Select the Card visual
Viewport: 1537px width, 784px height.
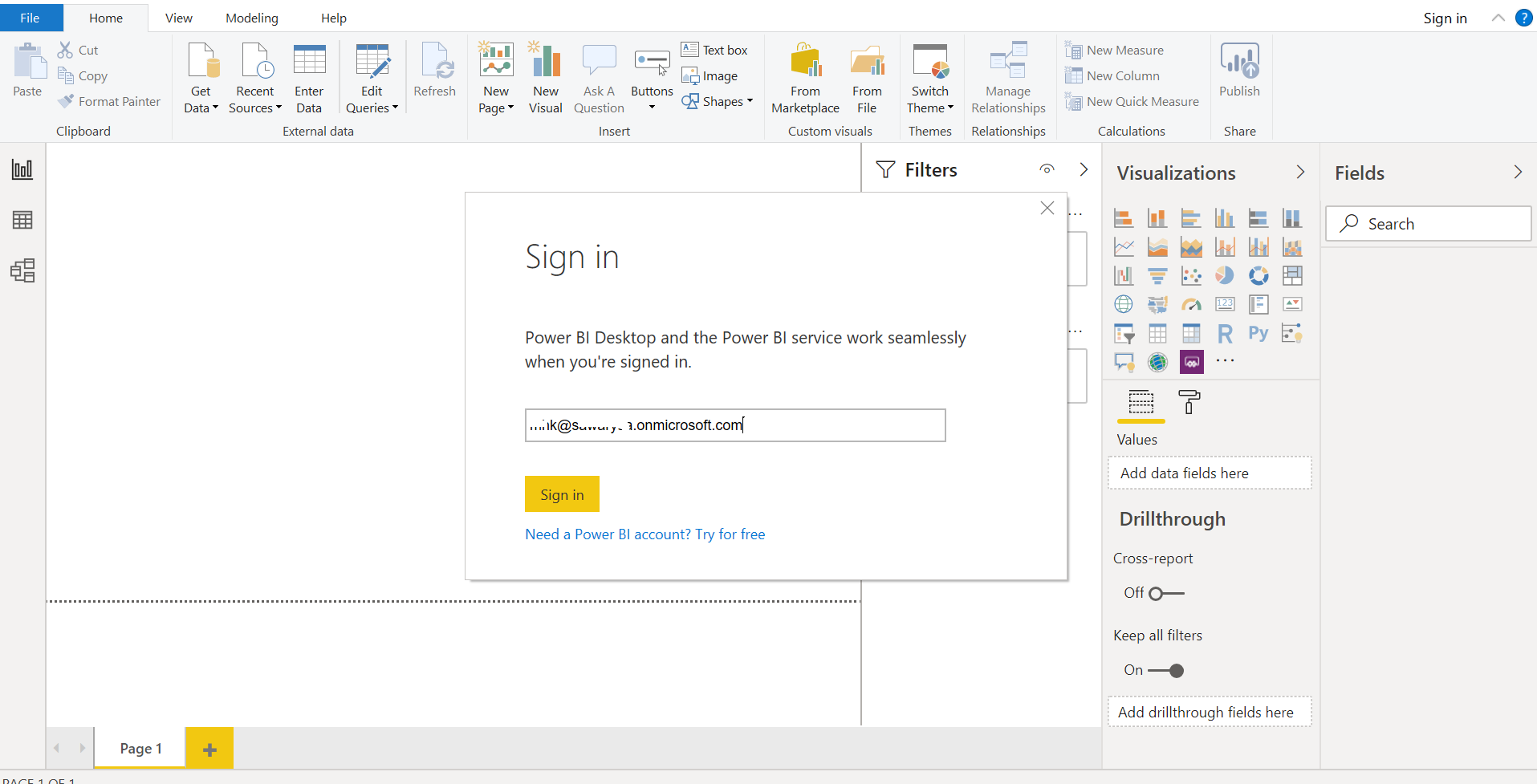point(1225,304)
